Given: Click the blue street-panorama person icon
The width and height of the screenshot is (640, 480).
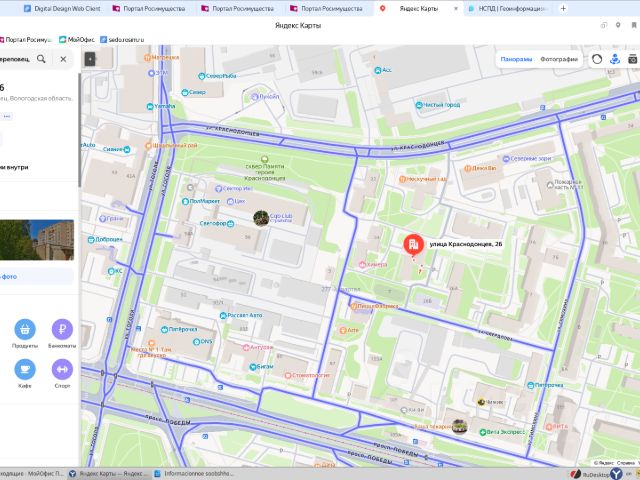Looking at the screenshot, I should click(x=615, y=59).
